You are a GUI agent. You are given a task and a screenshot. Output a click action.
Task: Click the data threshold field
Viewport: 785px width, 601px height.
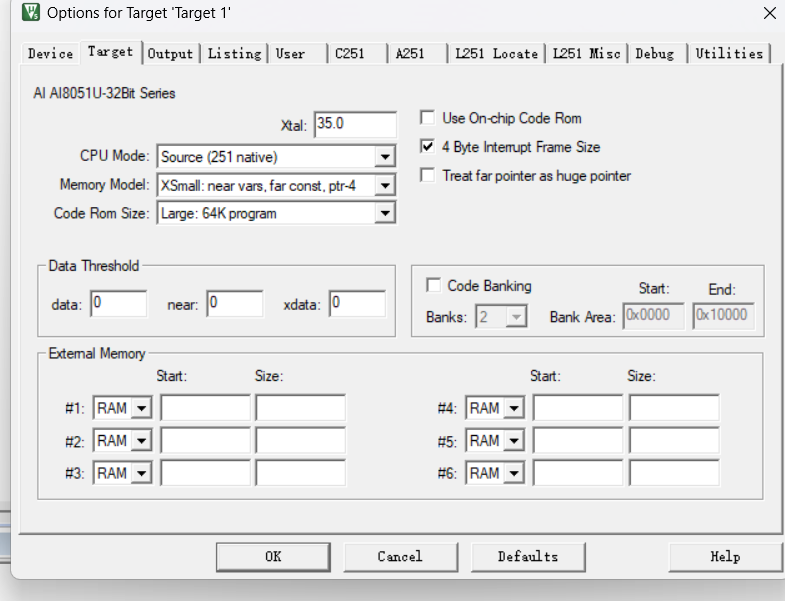(x=119, y=304)
